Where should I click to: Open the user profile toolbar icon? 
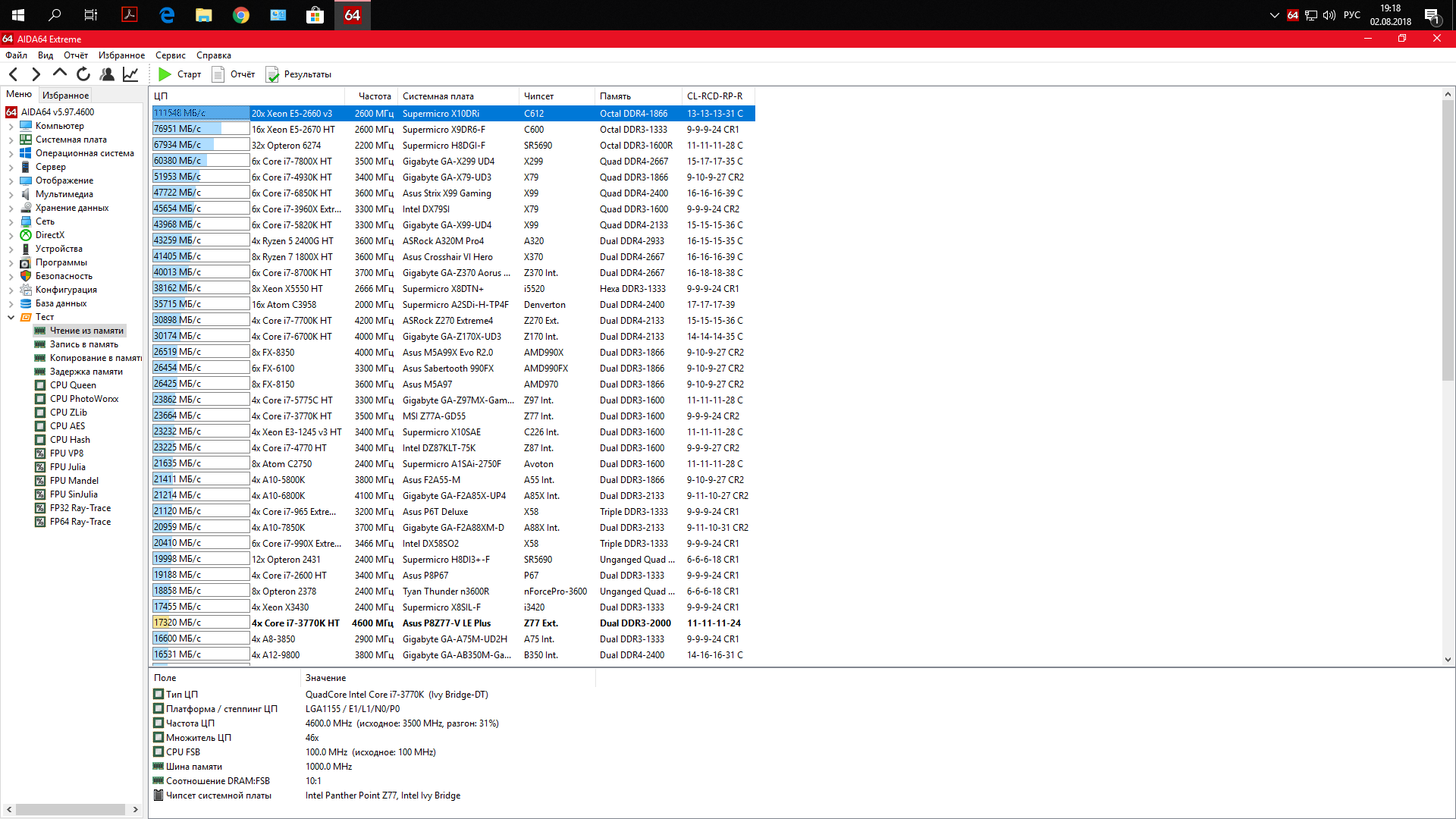click(x=107, y=74)
